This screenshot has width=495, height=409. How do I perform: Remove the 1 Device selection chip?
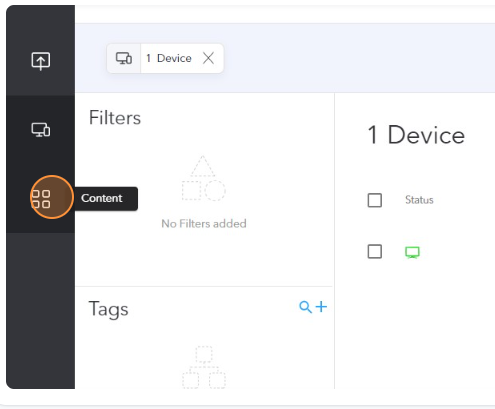(208, 58)
